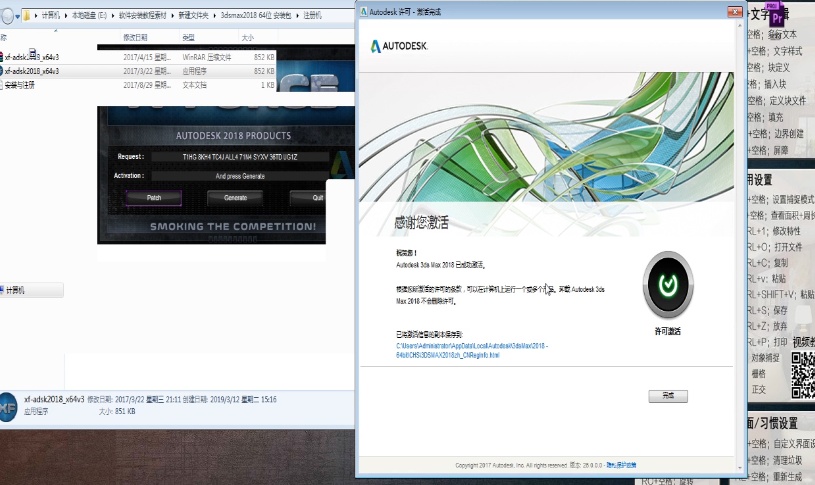Image resolution: width=815 pixels, height=485 pixels.
Task: Open the recent locations arrow beside back button
Action: tap(18, 16)
